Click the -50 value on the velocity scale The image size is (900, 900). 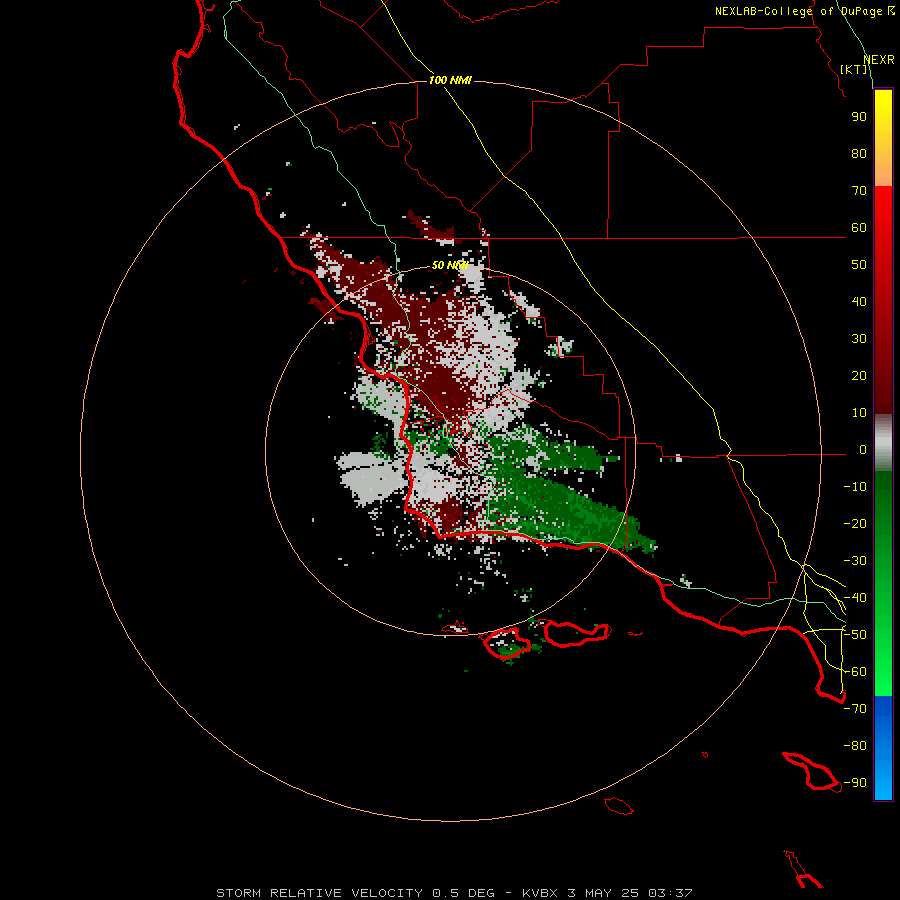click(x=855, y=635)
